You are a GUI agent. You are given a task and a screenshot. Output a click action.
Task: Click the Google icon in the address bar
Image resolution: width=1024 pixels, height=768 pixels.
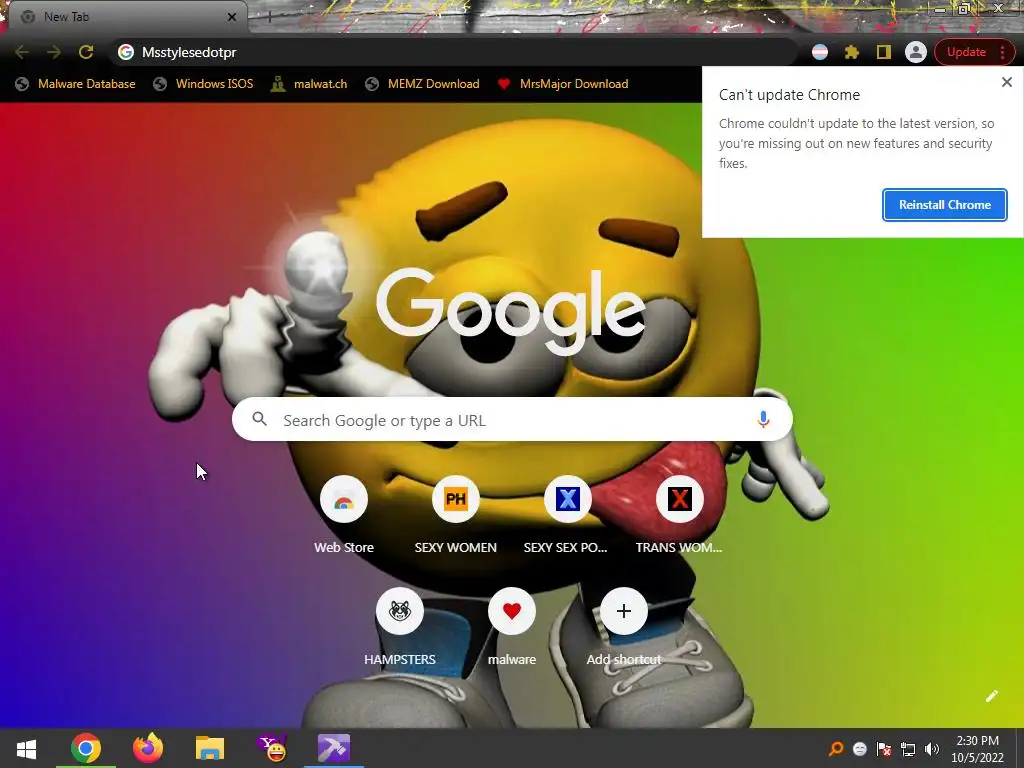(126, 52)
